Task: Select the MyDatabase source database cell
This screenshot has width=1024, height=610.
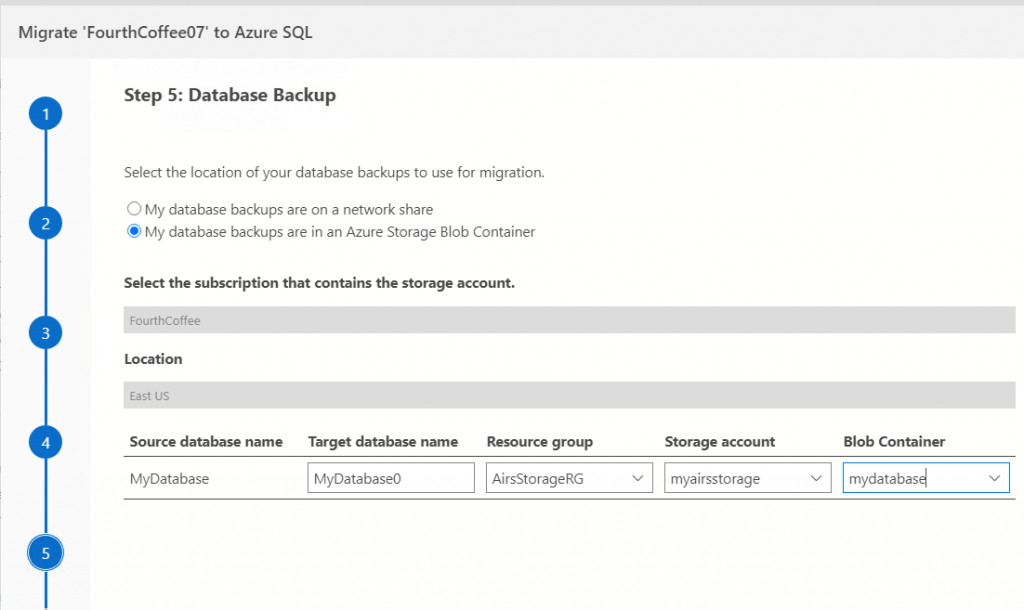Action: coord(170,478)
